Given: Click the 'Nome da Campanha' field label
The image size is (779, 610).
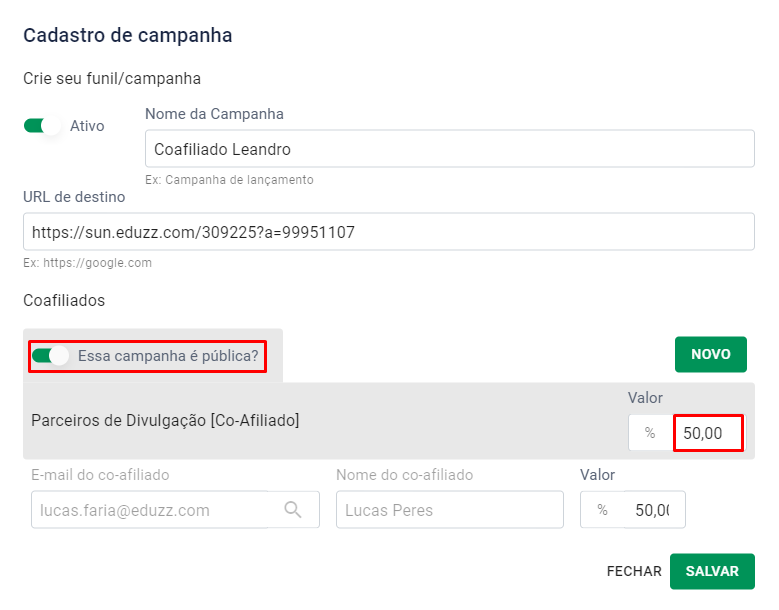Looking at the screenshot, I should tap(214, 114).
